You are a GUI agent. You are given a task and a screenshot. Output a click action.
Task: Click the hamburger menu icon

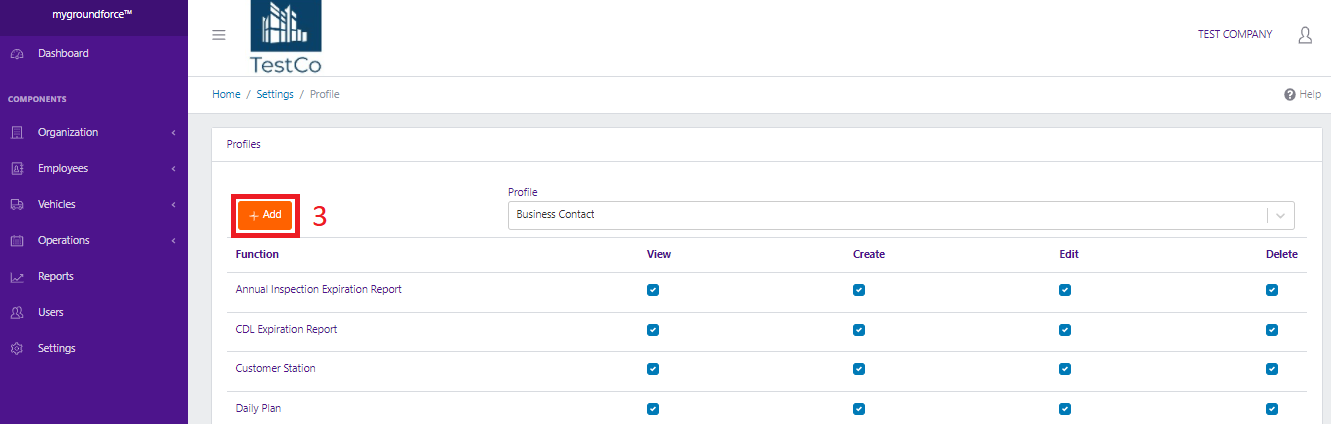pos(219,35)
